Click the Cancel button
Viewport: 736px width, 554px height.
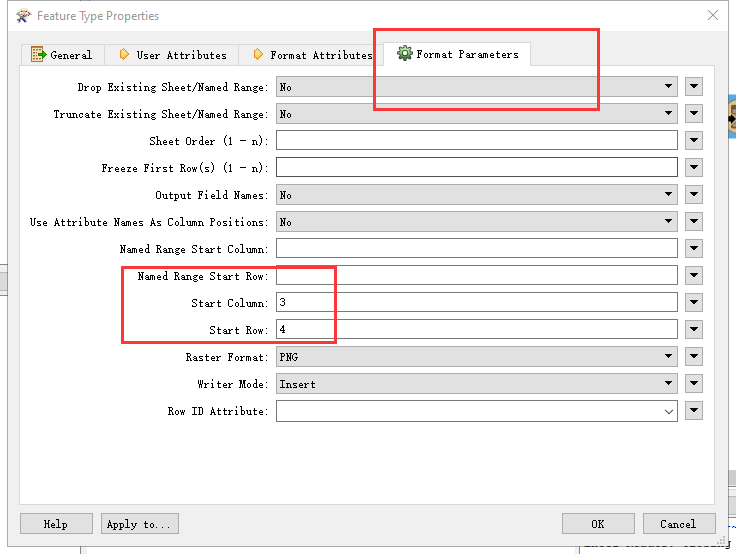[x=679, y=523]
